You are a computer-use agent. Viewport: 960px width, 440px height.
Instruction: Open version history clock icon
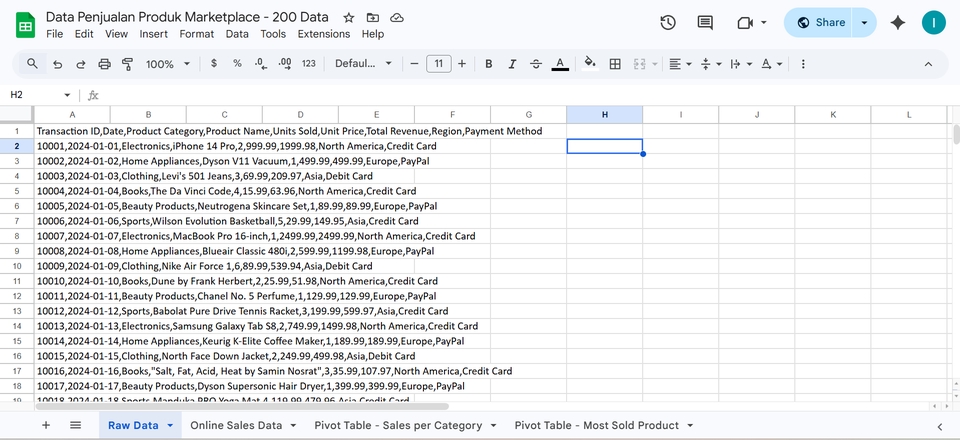point(668,23)
